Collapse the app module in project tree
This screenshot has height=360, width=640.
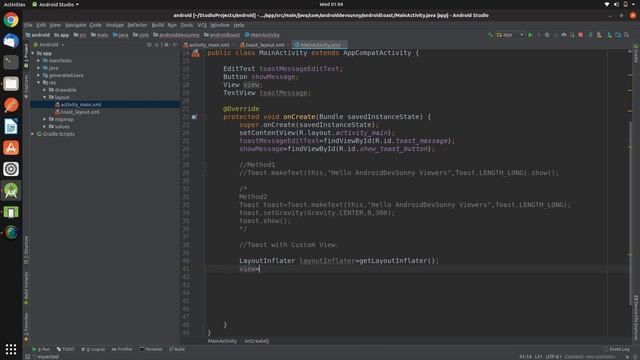[x=33, y=53]
